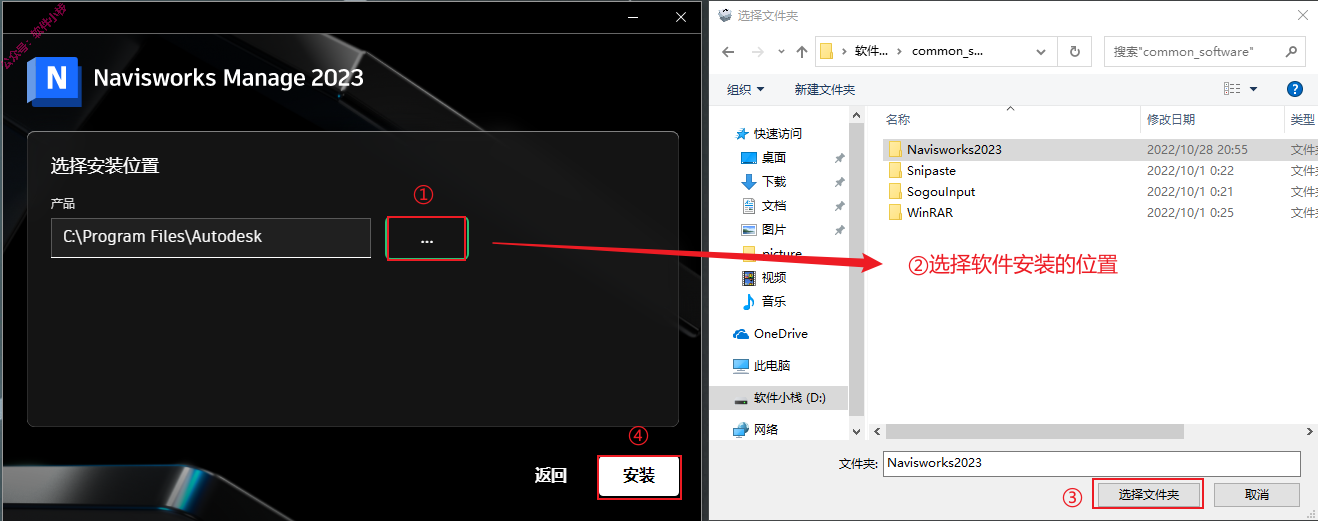
Task: Open 桌面 in the navigation pane
Action: pyautogui.click(x=774, y=157)
